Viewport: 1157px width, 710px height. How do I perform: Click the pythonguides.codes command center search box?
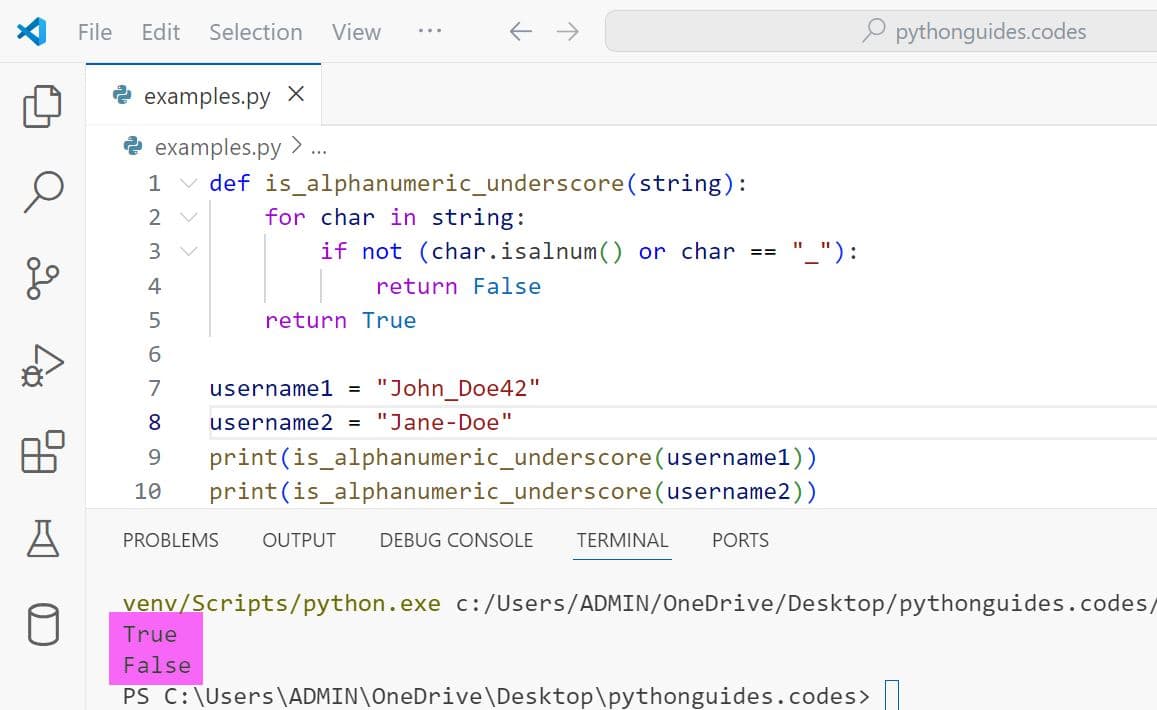tap(881, 31)
